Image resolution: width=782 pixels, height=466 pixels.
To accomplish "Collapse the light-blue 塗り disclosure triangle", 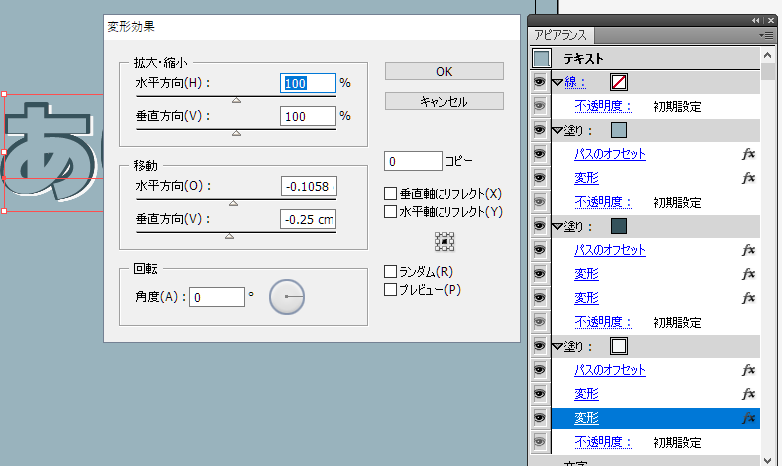I will [x=558, y=131].
